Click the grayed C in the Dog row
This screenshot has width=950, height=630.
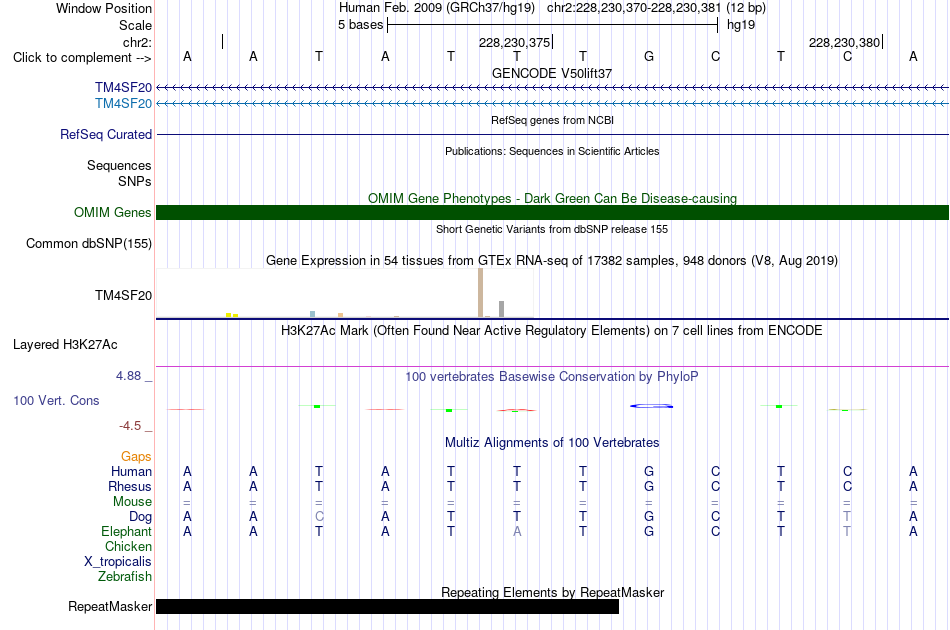point(319,517)
